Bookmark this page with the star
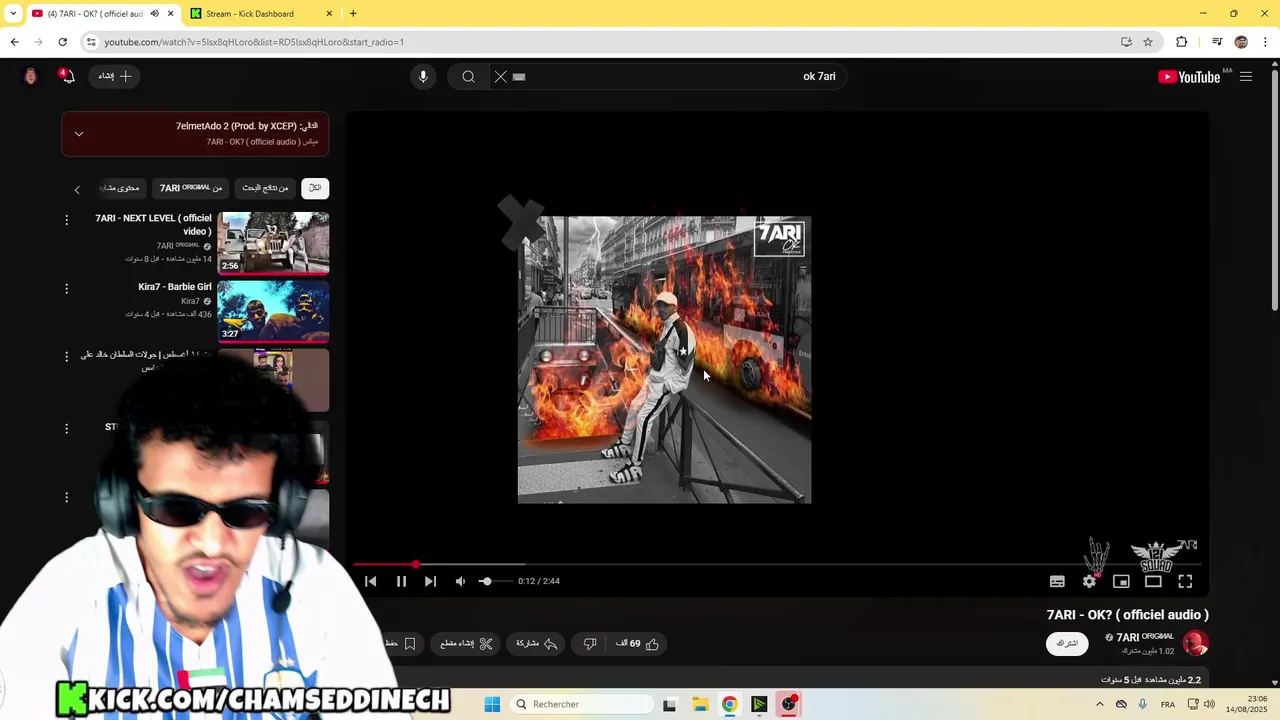This screenshot has height=720, width=1280. (x=1148, y=42)
